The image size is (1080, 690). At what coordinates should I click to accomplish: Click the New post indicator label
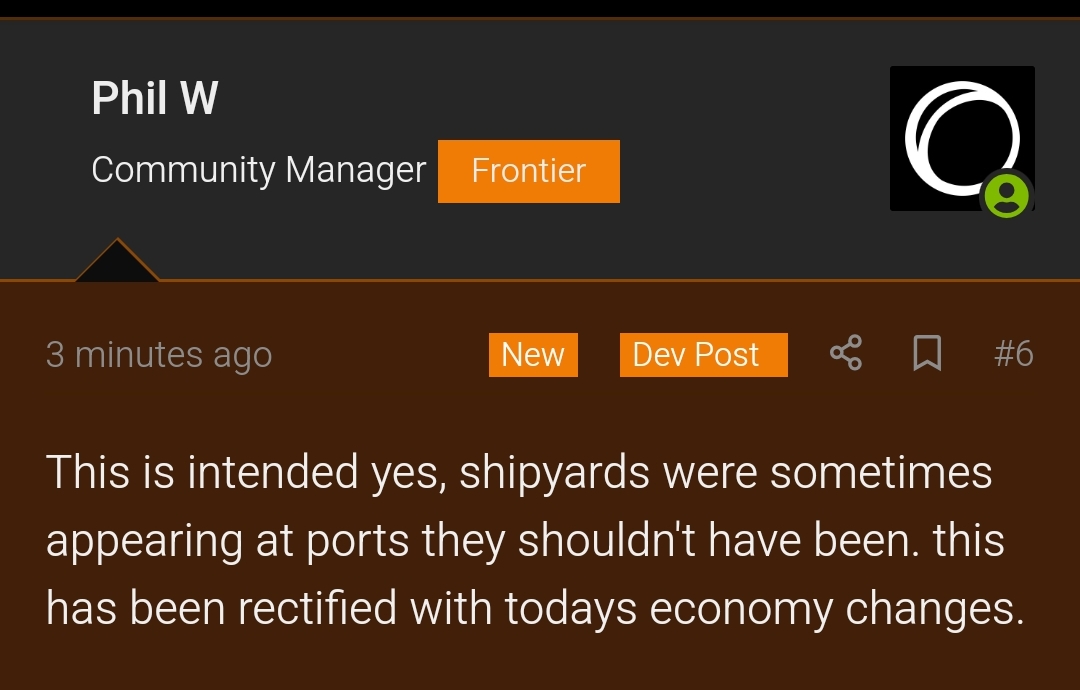(533, 355)
